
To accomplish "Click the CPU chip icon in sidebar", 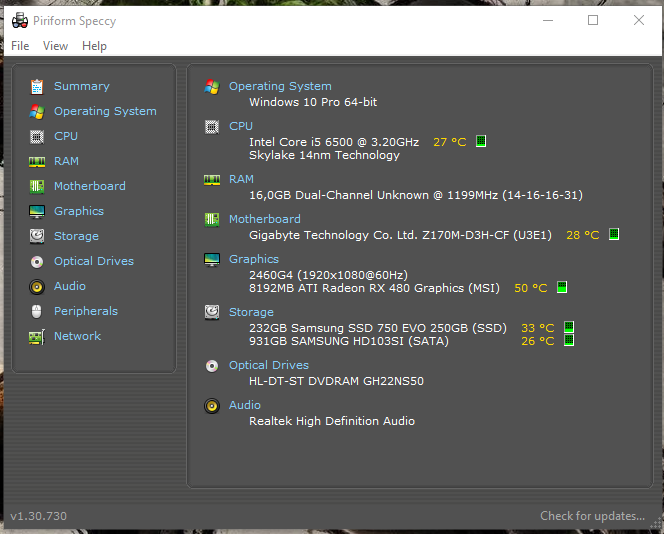I will click(37, 136).
